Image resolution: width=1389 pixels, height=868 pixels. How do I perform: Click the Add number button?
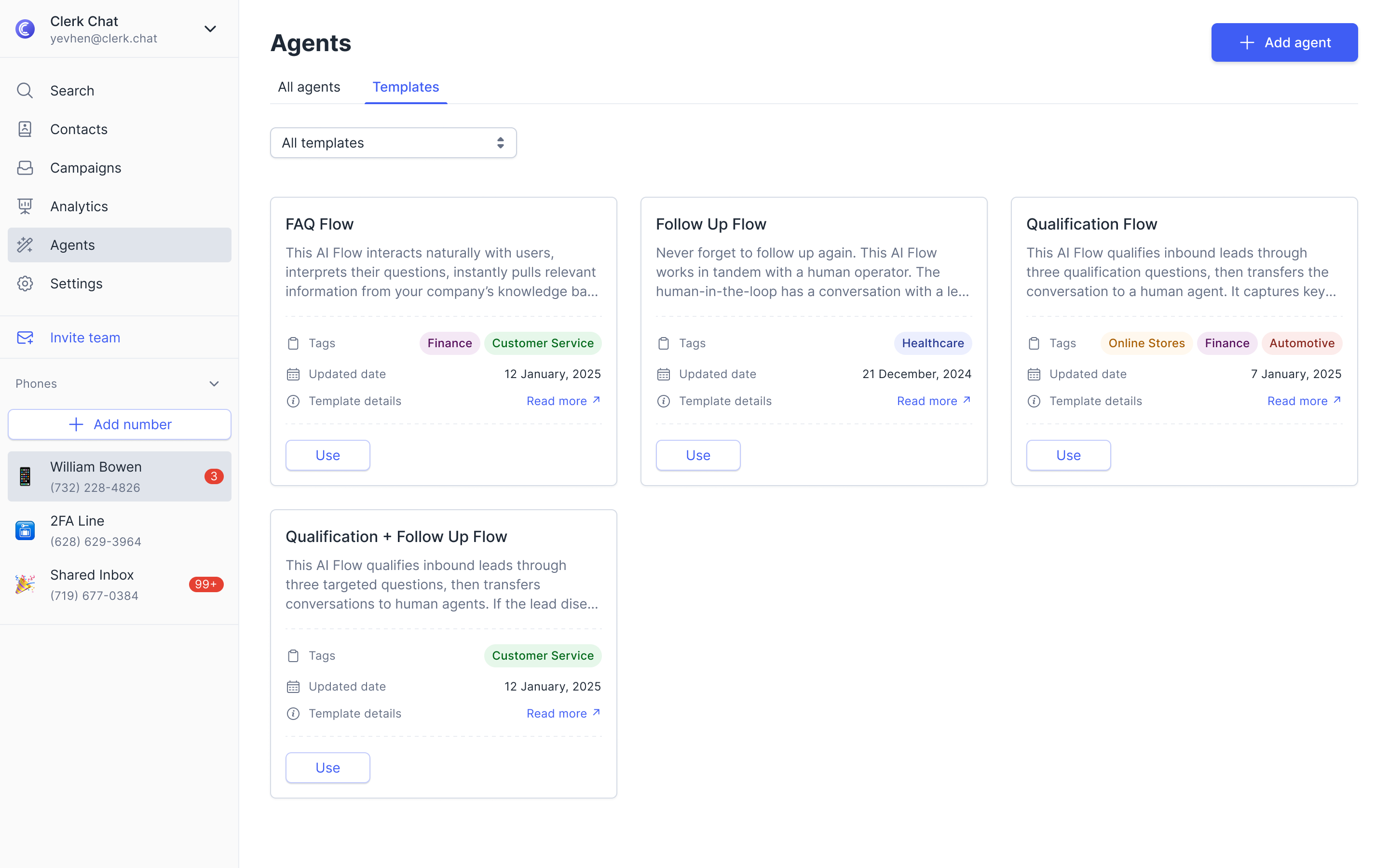[x=120, y=425]
